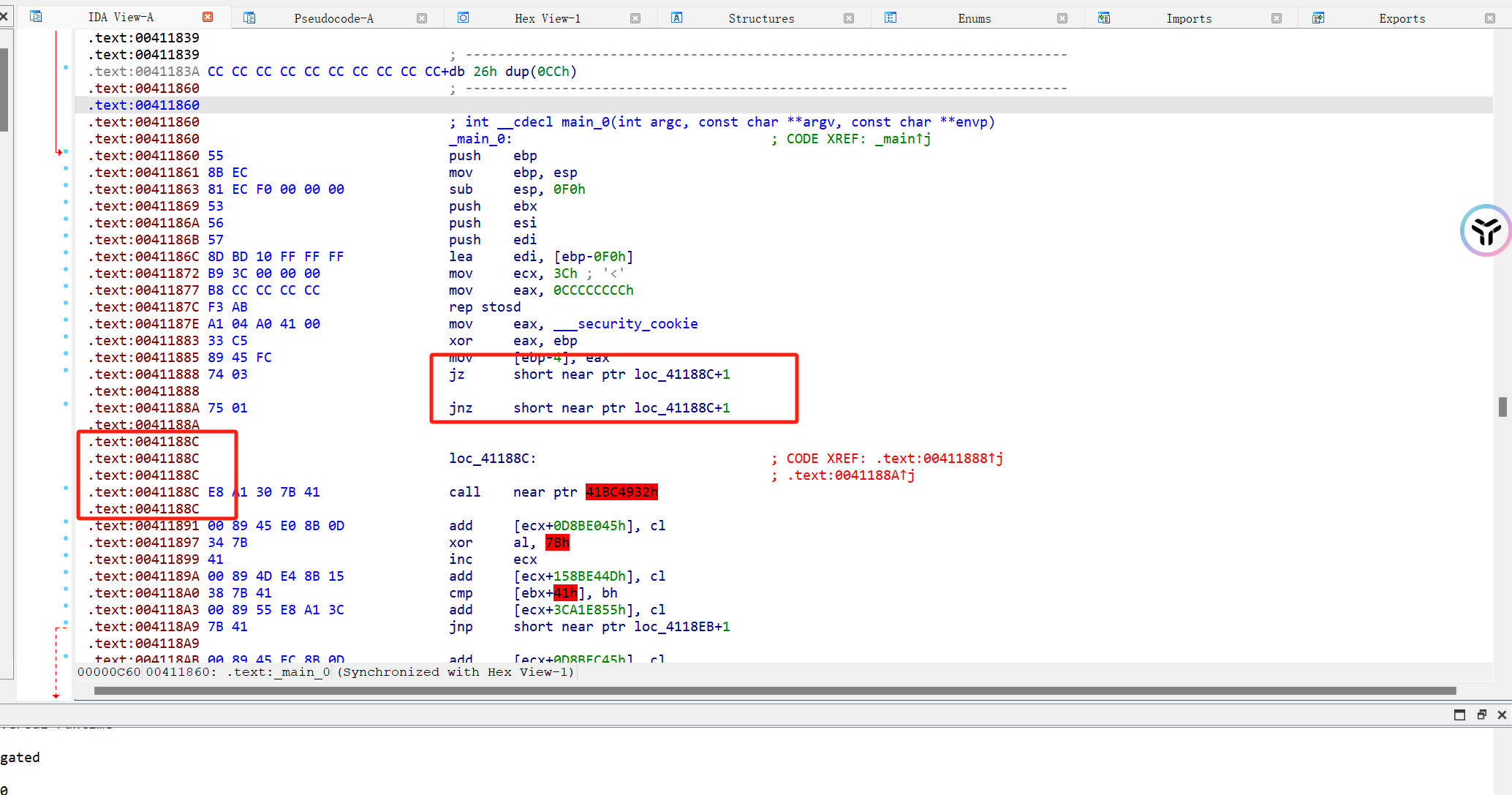Click the floating circular assistant icon
Image resolution: width=1512 pixels, height=795 pixels.
(x=1485, y=230)
